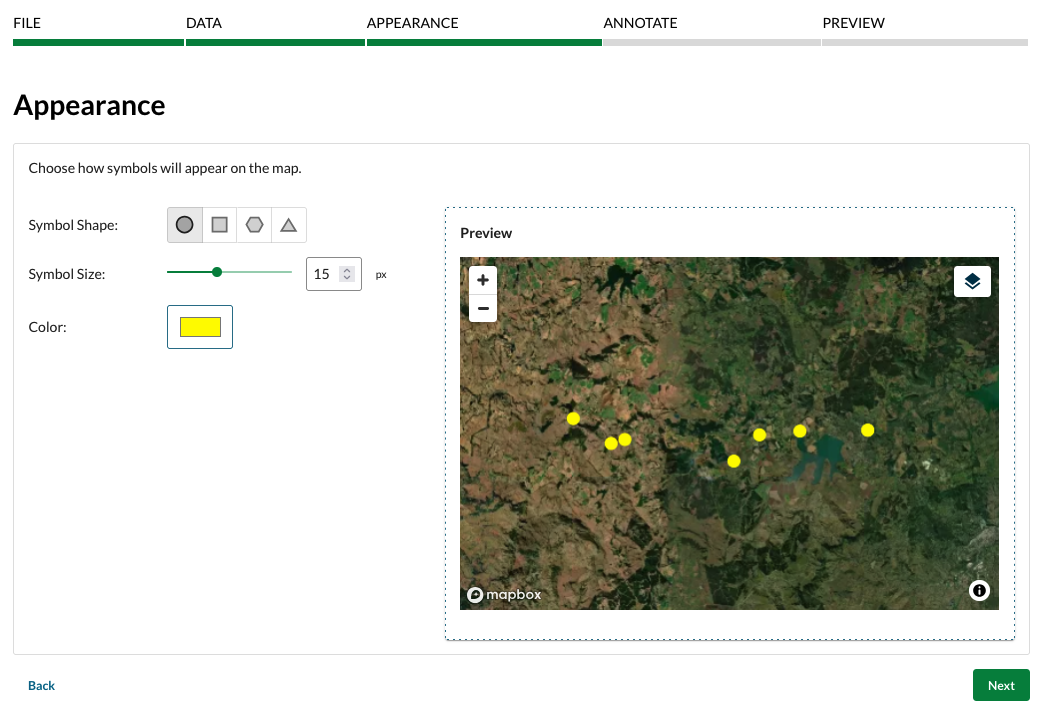Open the map layers switcher
This screenshot has height=716, width=1051.
click(x=972, y=281)
